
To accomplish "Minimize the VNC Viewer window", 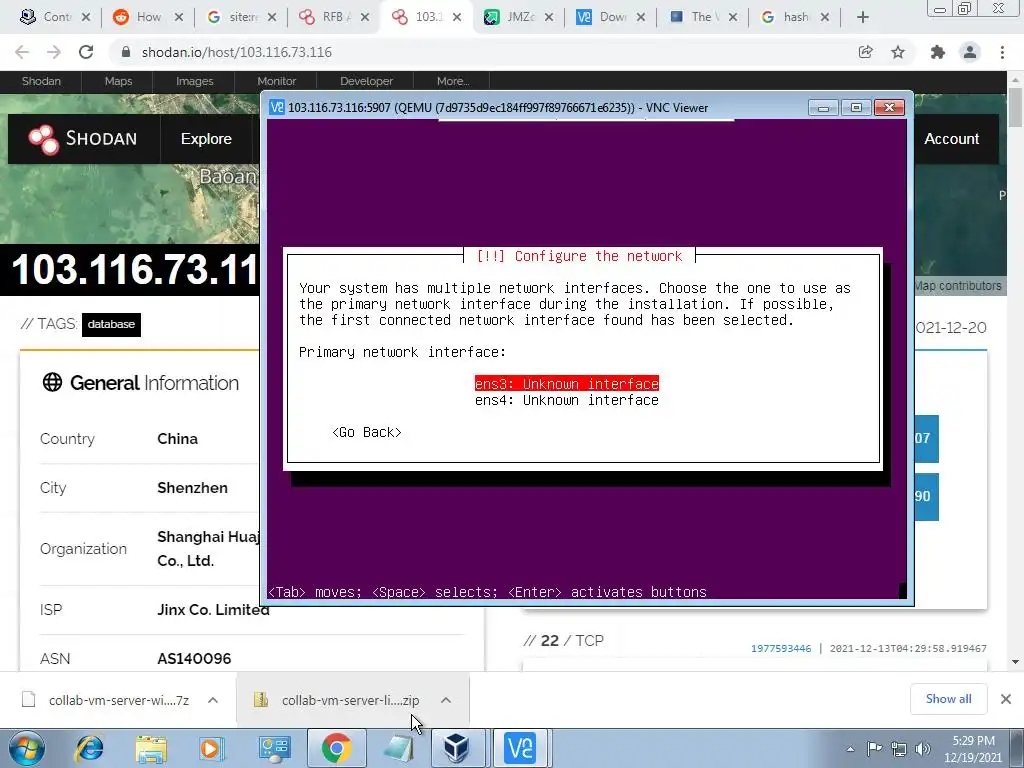I will [x=824, y=107].
